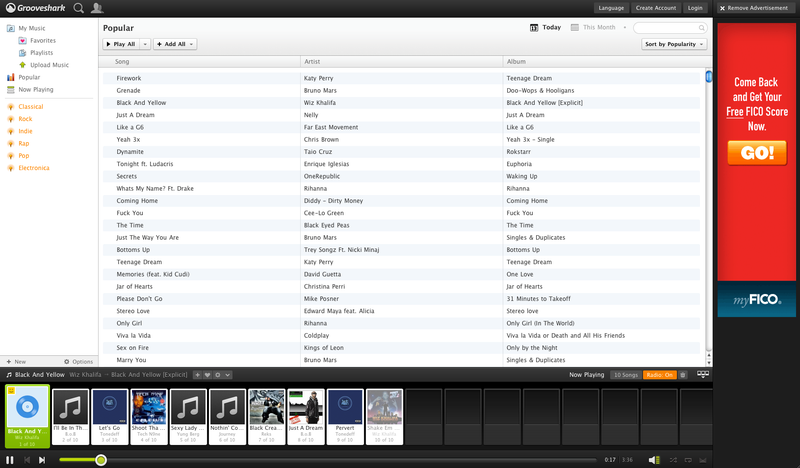The image size is (800, 468).
Task: Show Today's popular songs
Action: (x=545, y=28)
